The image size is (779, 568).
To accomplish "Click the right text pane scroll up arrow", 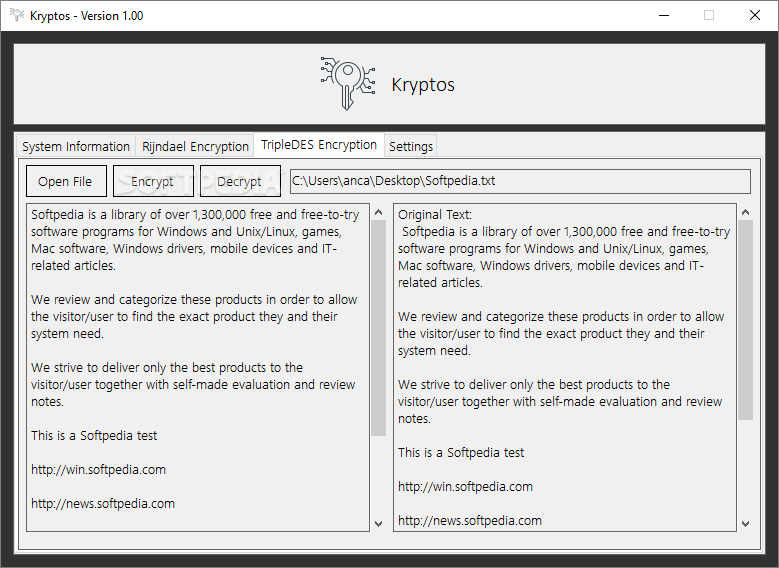I will [x=745, y=212].
